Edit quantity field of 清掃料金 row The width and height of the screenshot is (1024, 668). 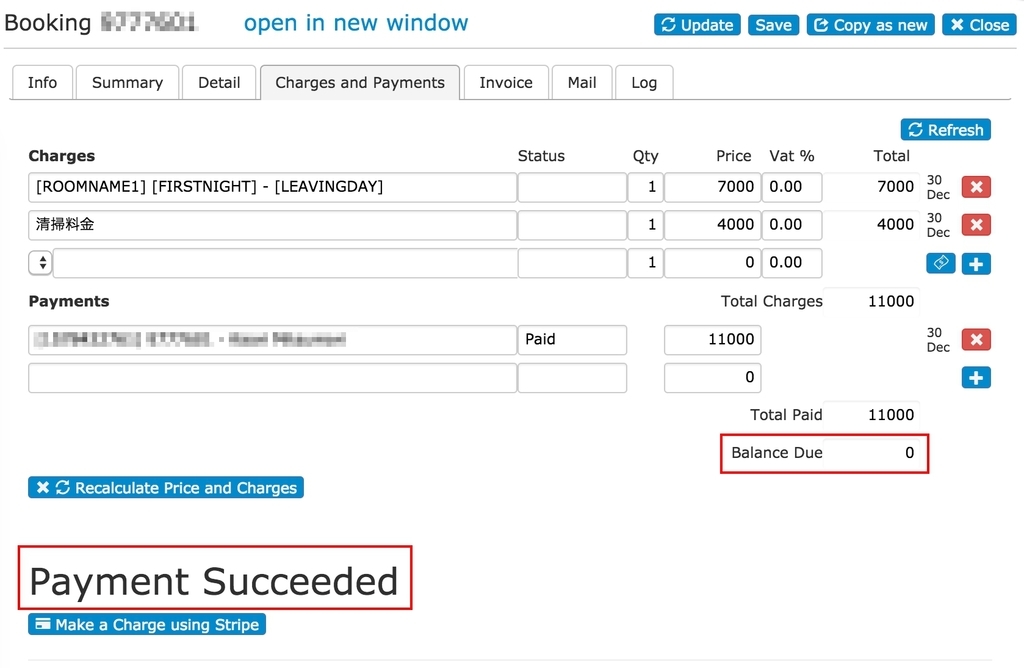click(x=645, y=225)
